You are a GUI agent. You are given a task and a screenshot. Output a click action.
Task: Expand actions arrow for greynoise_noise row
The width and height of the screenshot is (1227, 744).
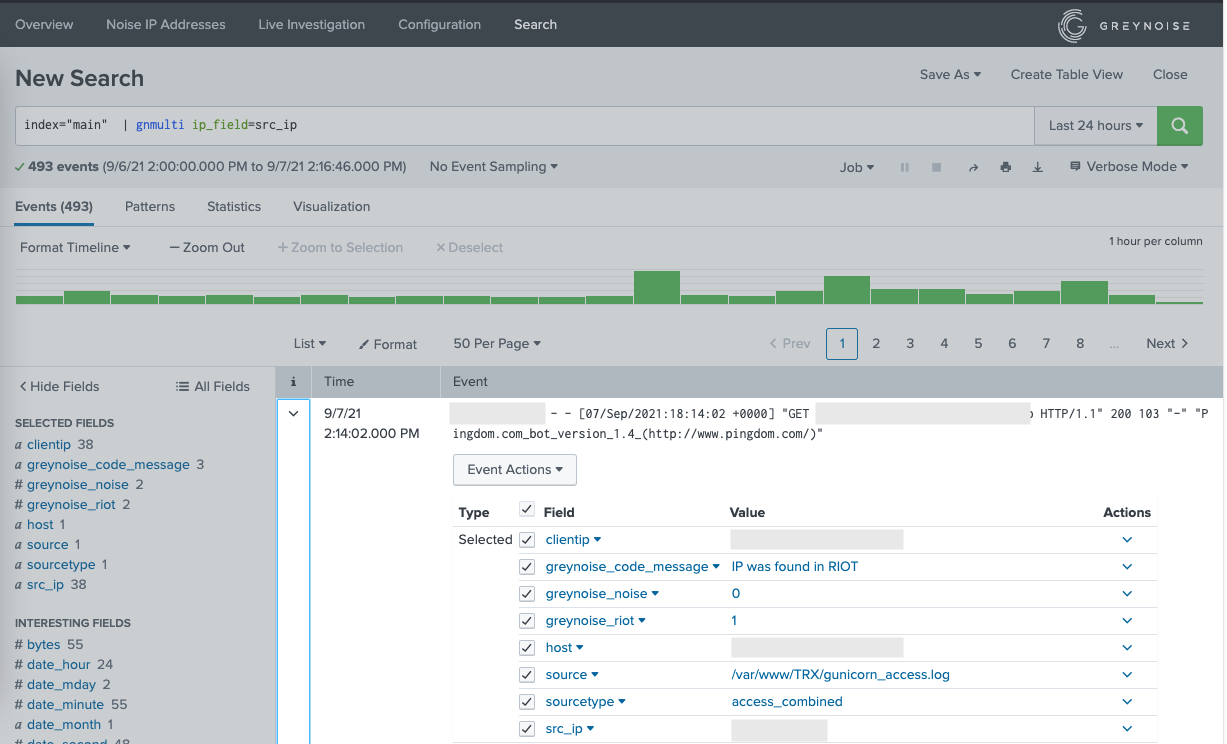coord(1127,593)
